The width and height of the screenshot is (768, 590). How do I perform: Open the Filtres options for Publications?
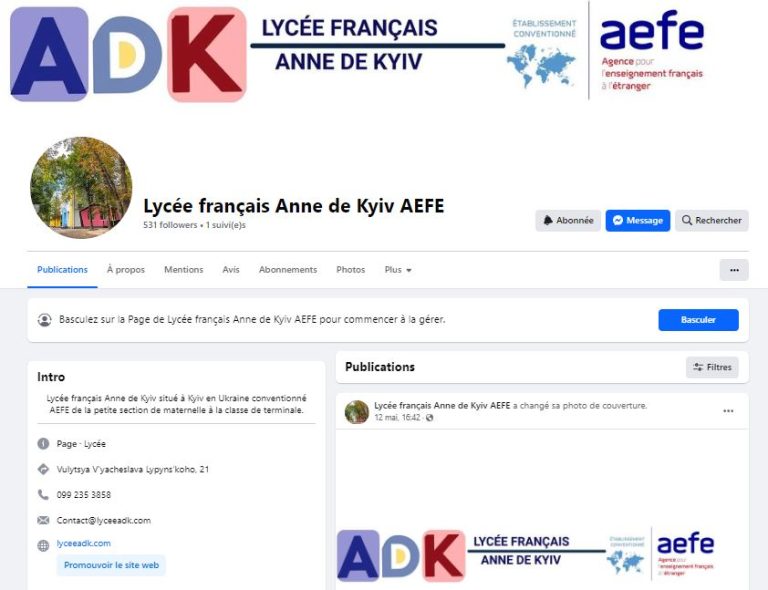(x=712, y=367)
